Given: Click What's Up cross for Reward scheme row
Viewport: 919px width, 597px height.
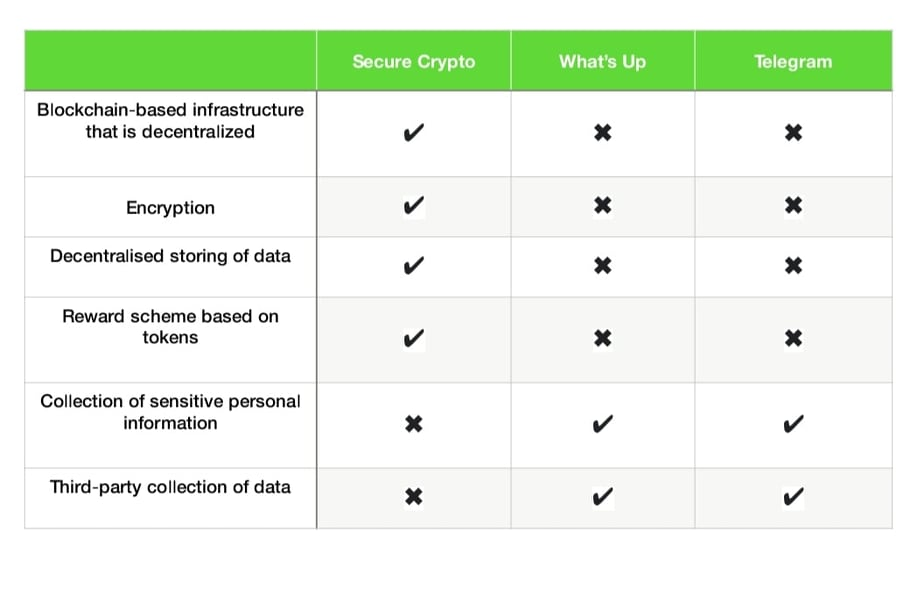Looking at the screenshot, I should click(602, 339).
